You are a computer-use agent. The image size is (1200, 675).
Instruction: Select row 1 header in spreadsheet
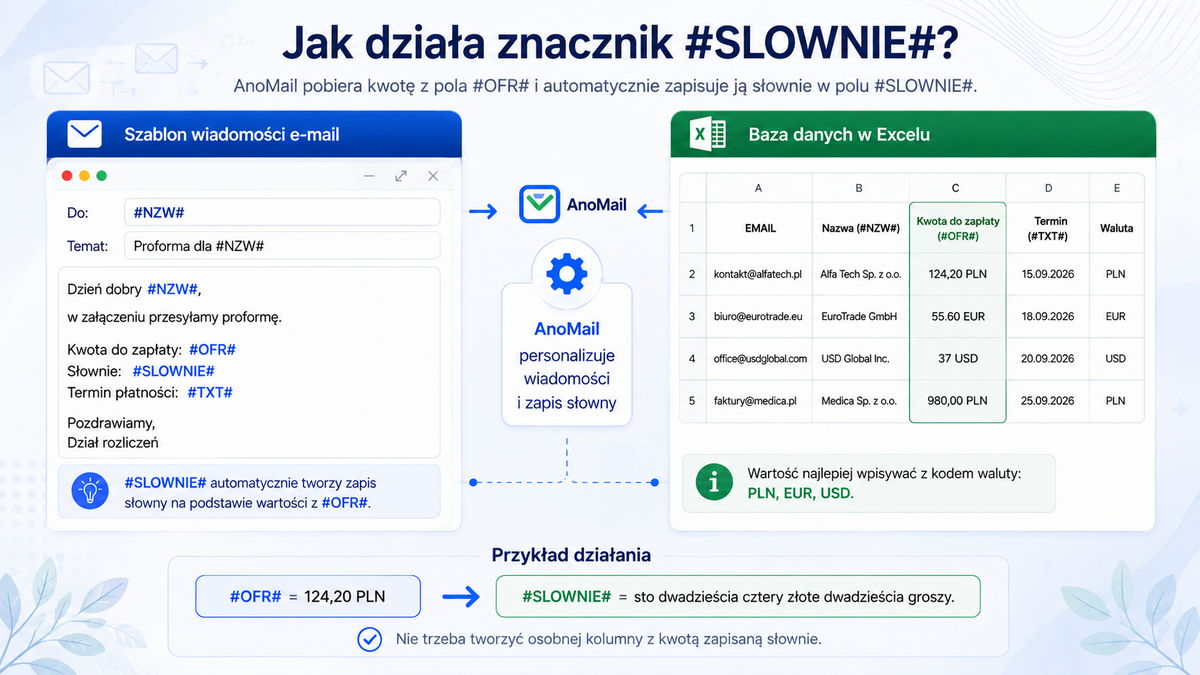692,228
